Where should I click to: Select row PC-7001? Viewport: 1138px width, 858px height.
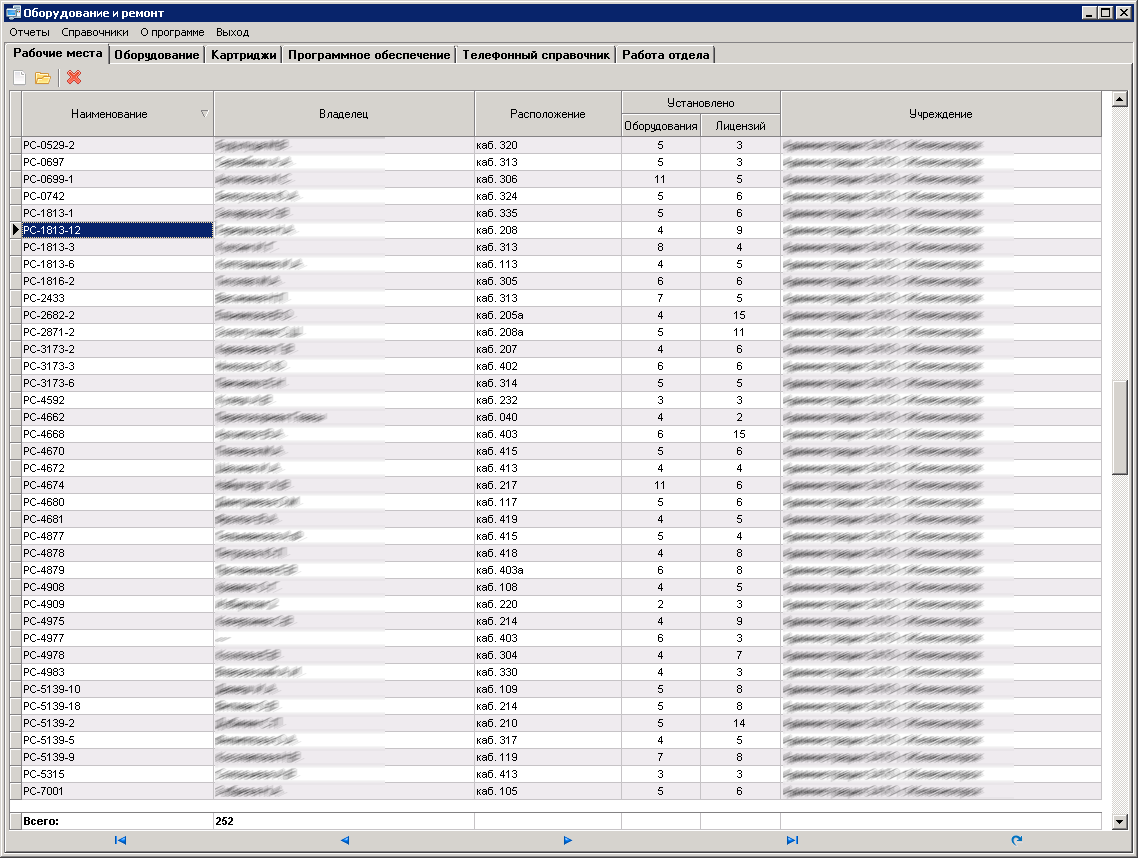pyautogui.click(x=556, y=791)
